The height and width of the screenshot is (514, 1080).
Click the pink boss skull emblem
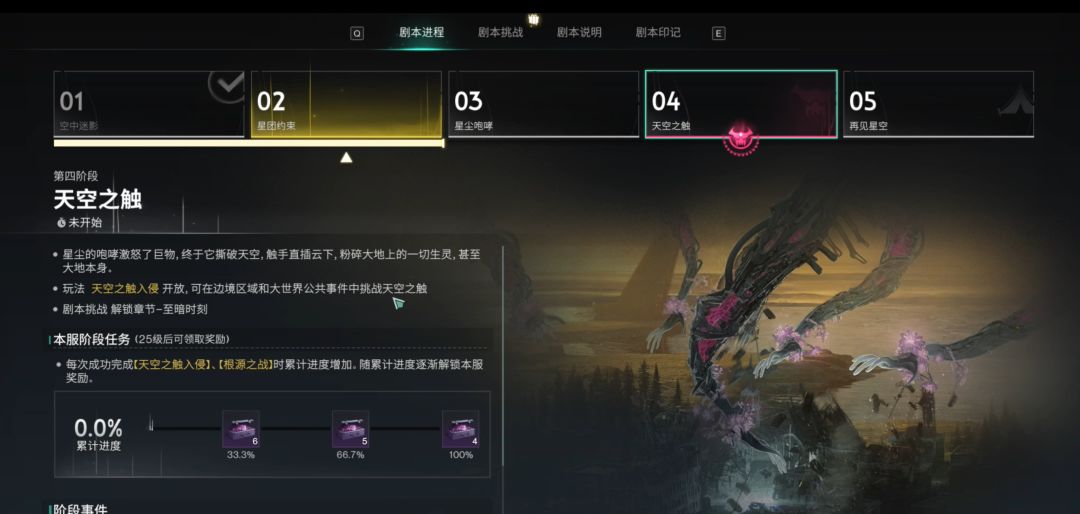(x=741, y=140)
